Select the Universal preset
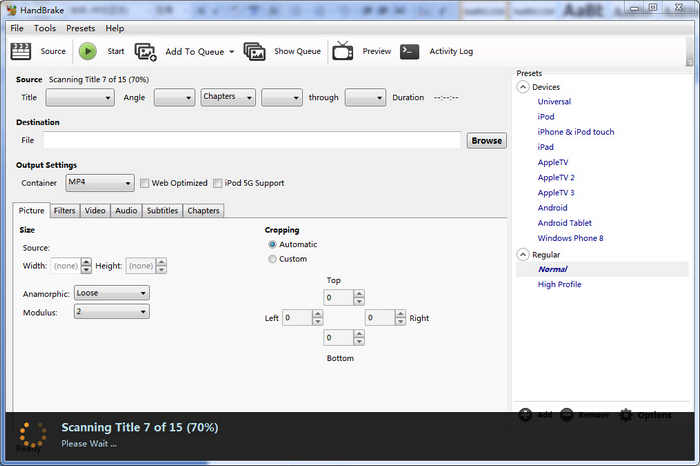Screen dimensions: 700x466 (554, 101)
